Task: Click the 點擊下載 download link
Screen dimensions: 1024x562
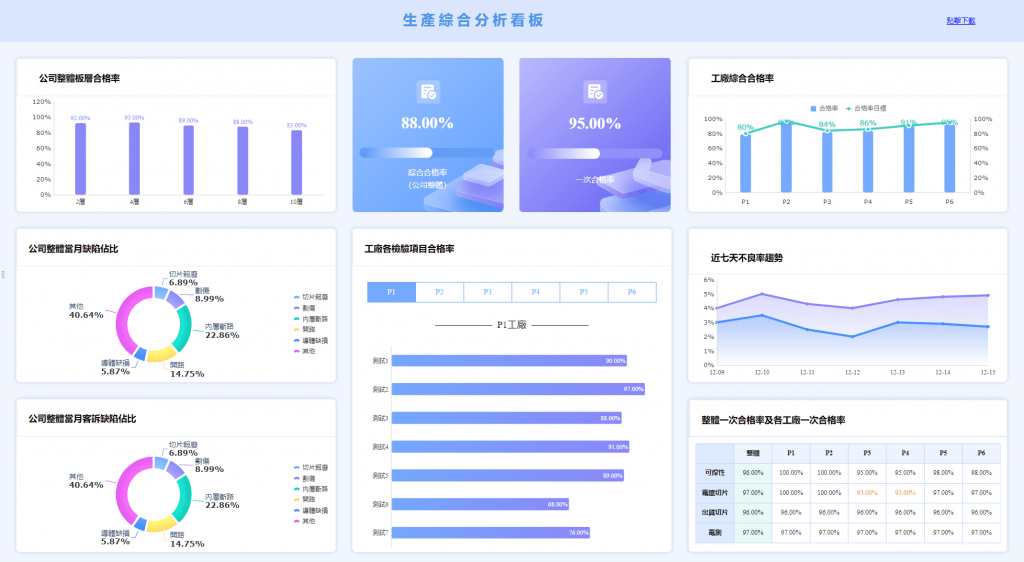Action: pos(960,20)
